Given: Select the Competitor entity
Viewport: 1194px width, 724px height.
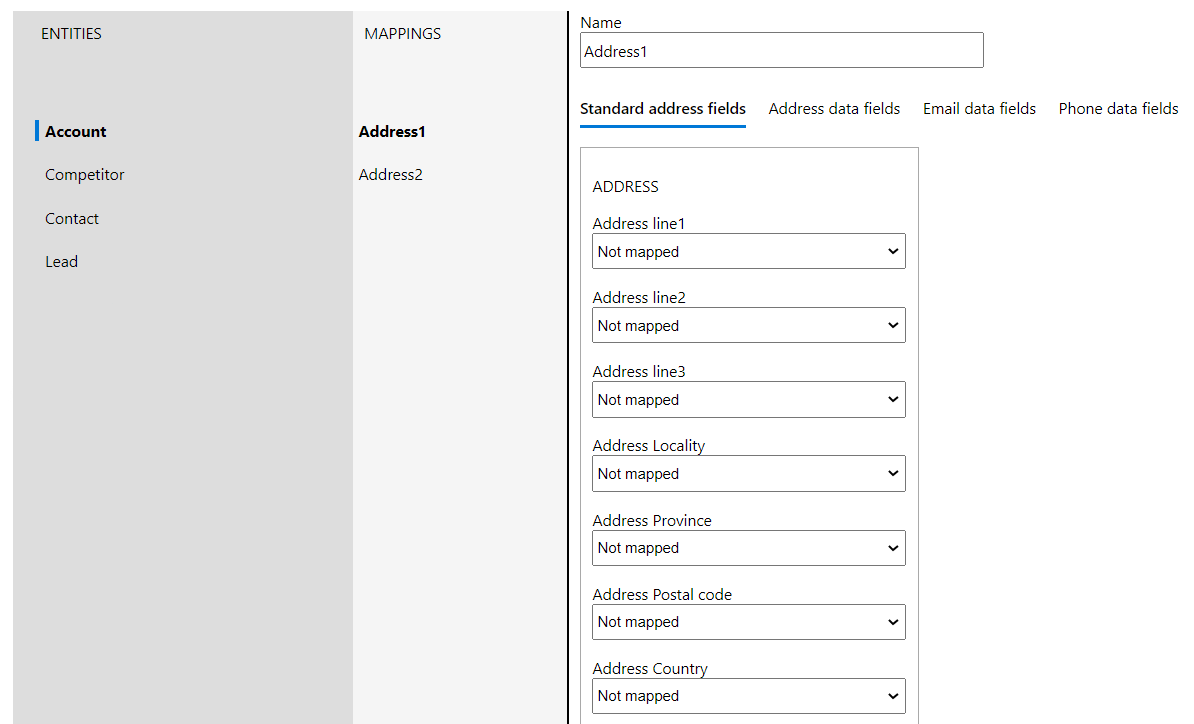Looking at the screenshot, I should point(84,174).
